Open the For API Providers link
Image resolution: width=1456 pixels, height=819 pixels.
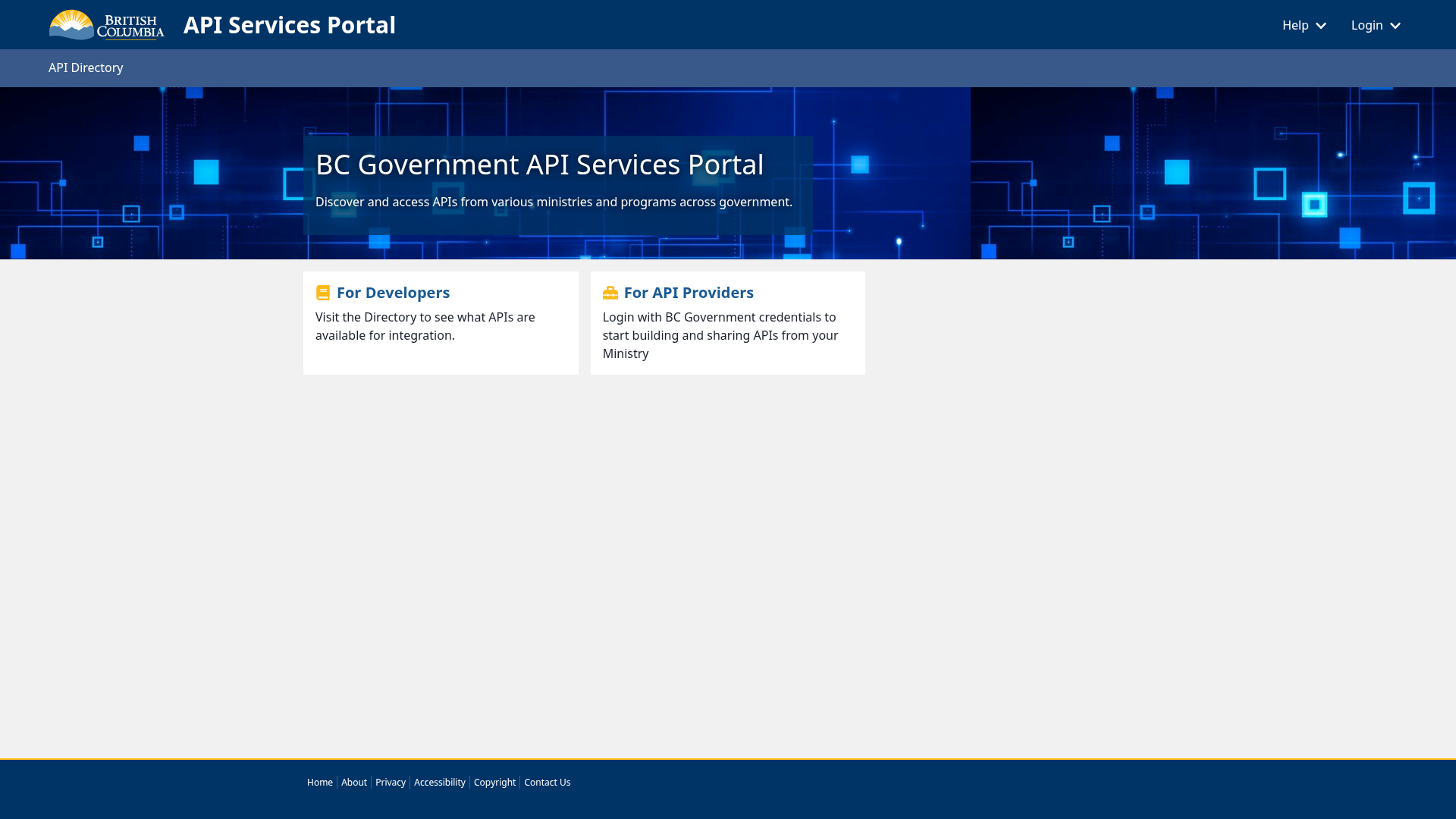[689, 293]
